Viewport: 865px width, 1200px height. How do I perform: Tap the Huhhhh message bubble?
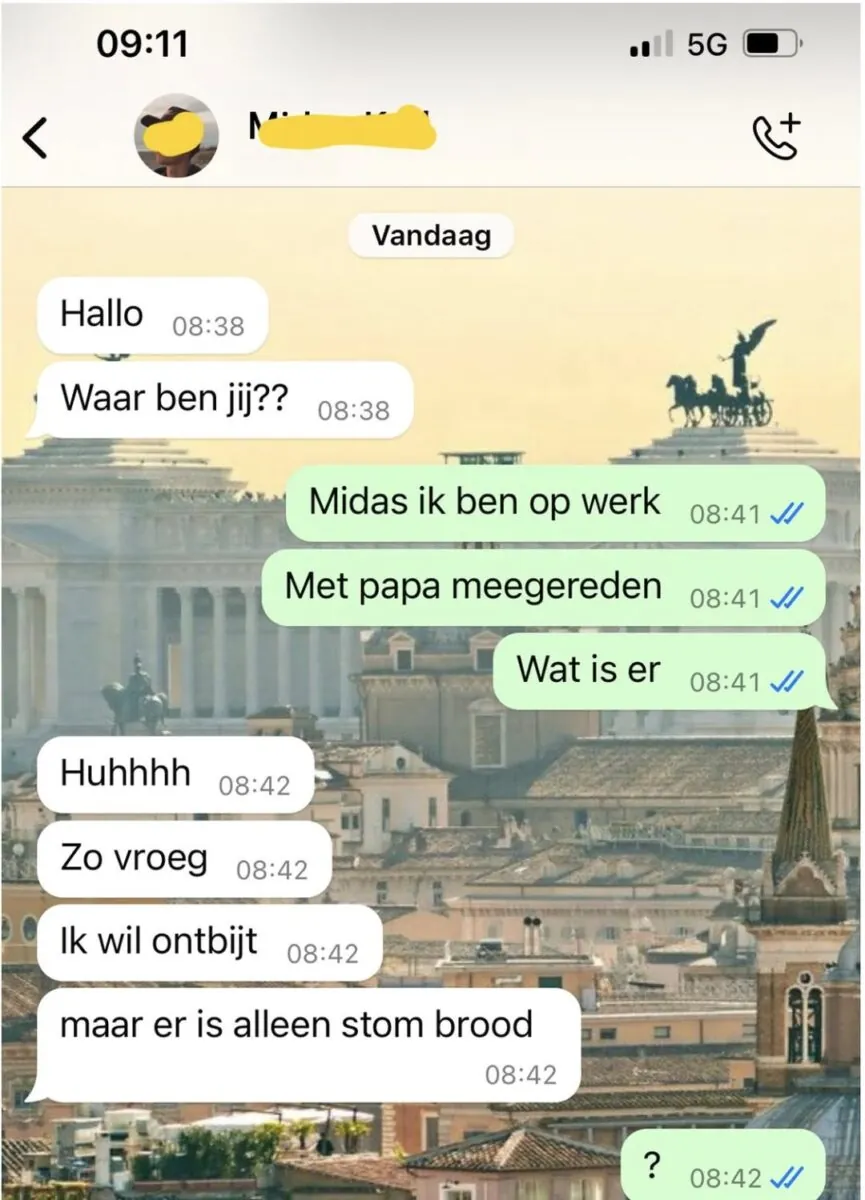(175, 775)
